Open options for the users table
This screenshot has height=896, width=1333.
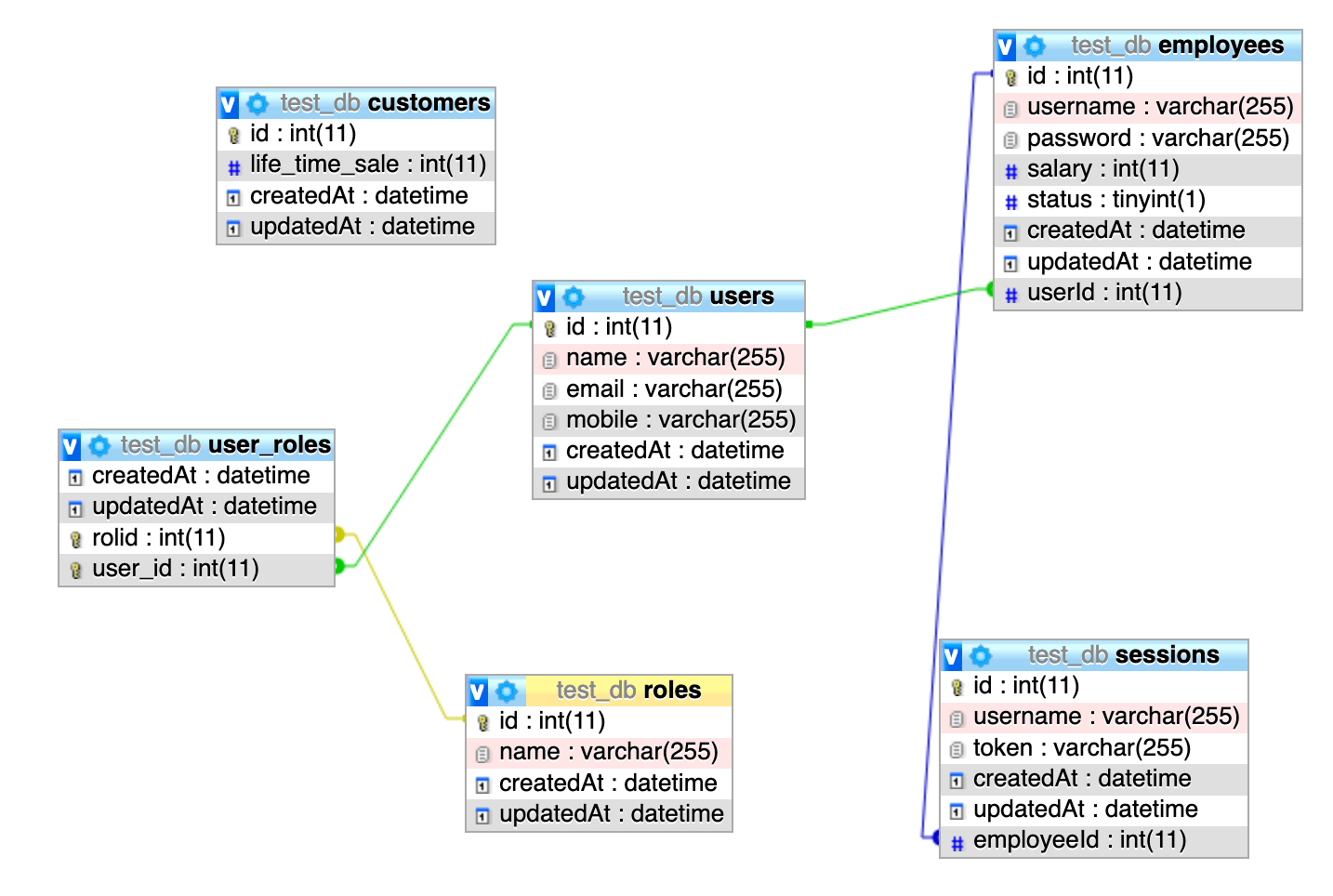574,296
